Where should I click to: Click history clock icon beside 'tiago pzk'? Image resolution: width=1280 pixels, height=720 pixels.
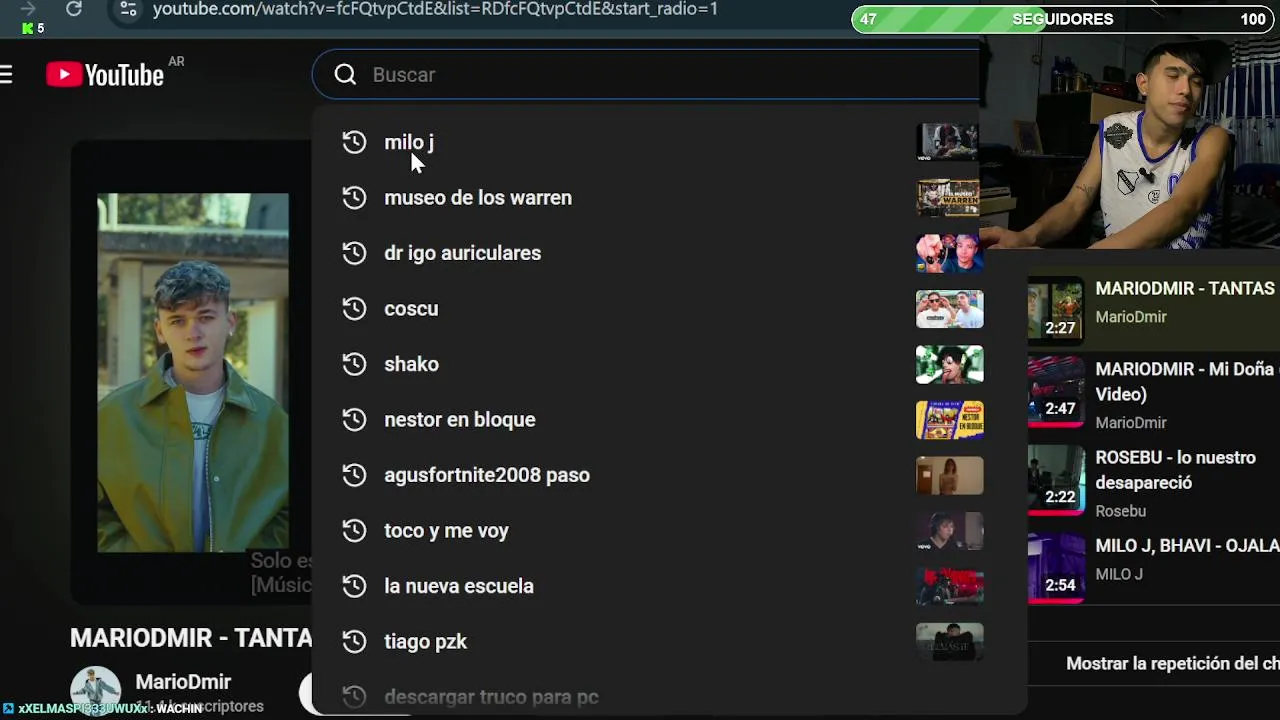pos(354,642)
